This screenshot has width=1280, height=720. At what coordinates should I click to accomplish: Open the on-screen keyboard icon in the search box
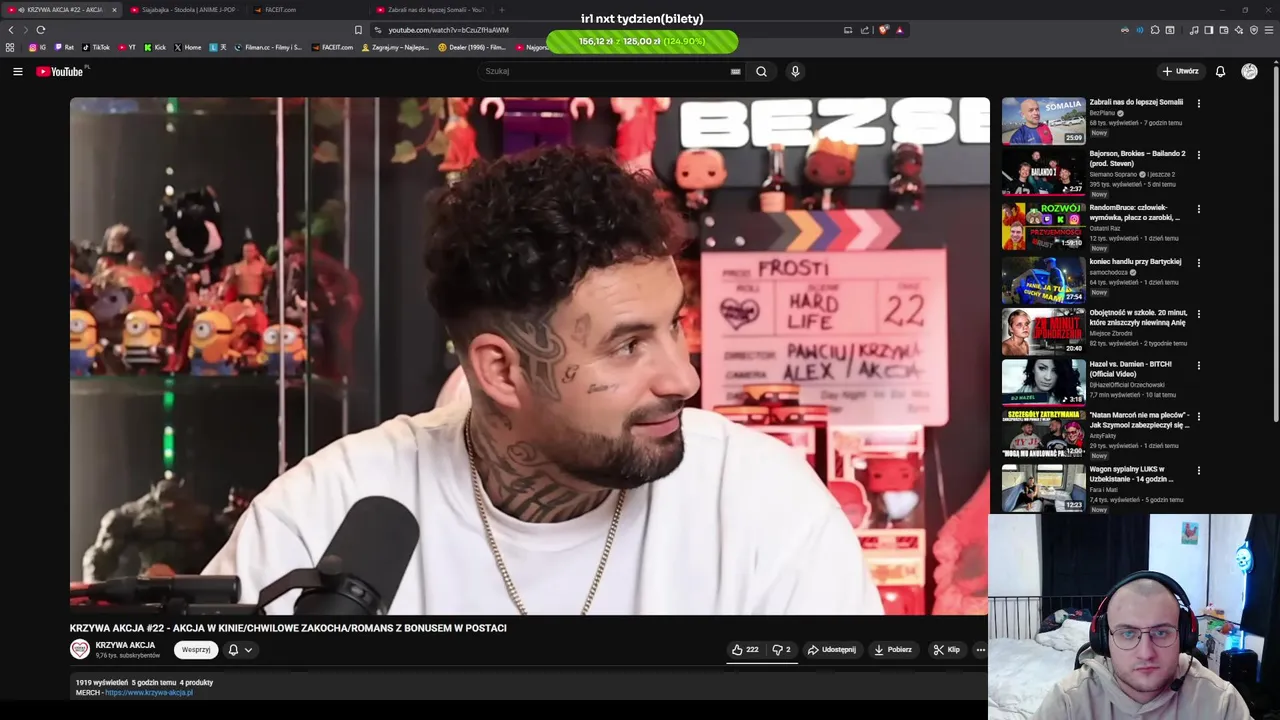coord(736,71)
